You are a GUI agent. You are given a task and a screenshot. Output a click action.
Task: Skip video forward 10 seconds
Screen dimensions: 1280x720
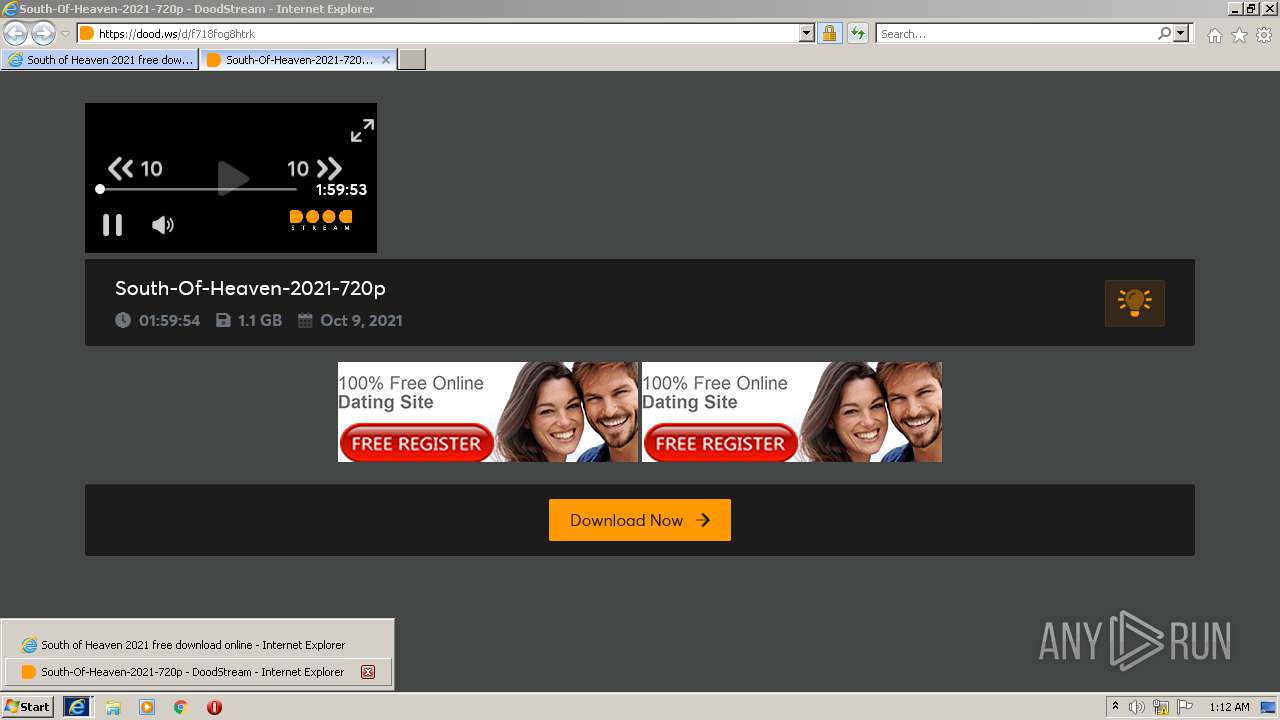(x=314, y=168)
